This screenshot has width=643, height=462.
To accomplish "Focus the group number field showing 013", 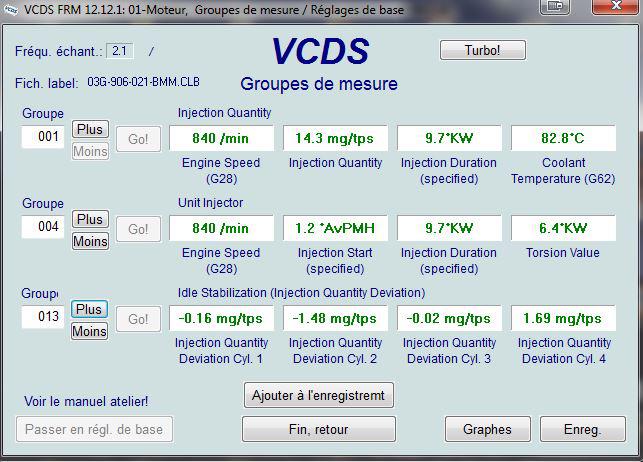I will pos(43,316).
